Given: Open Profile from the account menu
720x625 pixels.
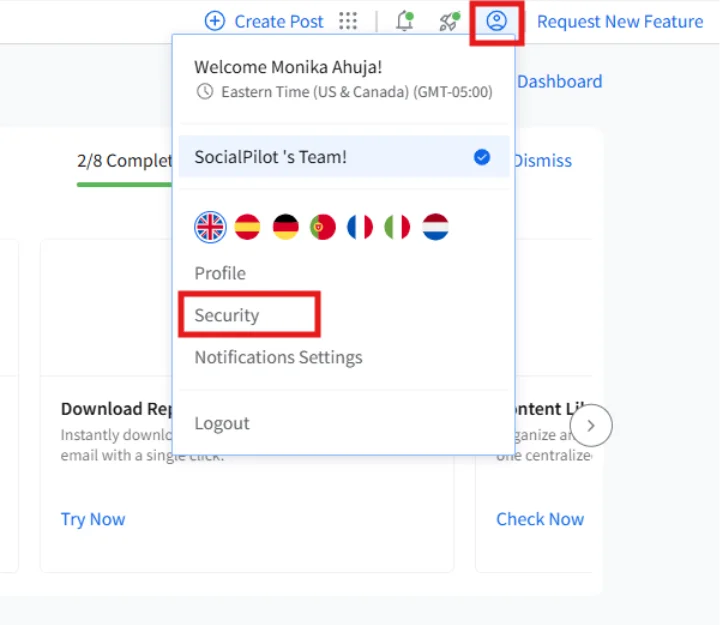Looking at the screenshot, I should tap(220, 273).
